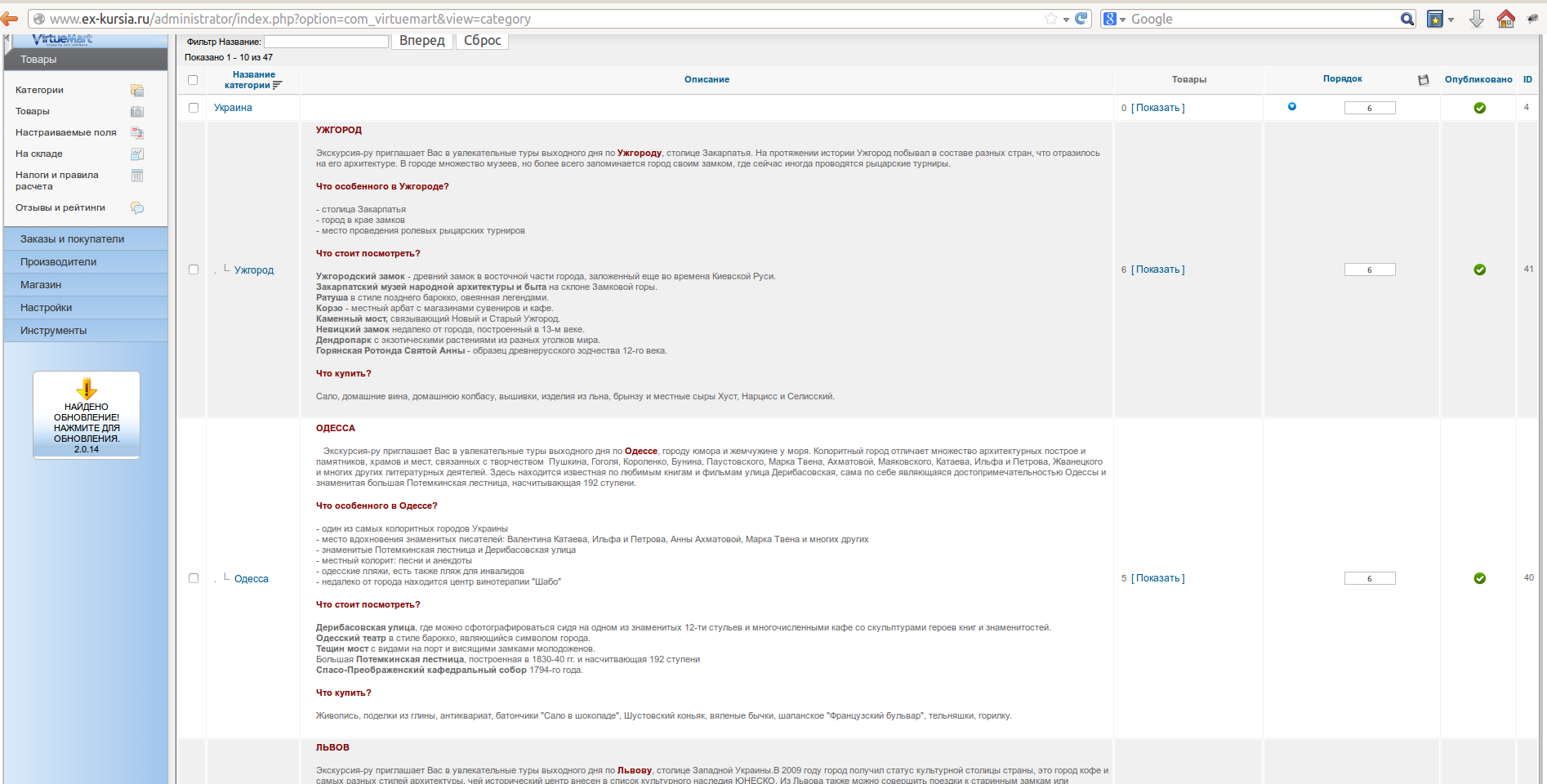Sort by the ID column header

[x=1527, y=79]
